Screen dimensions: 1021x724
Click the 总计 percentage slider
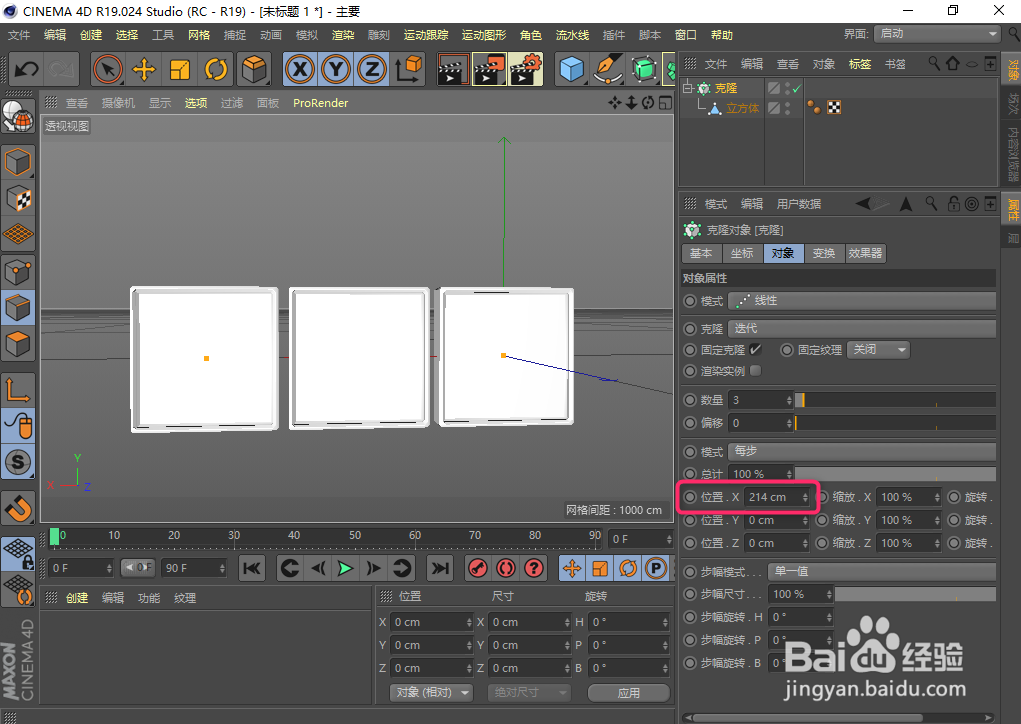coord(895,473)
